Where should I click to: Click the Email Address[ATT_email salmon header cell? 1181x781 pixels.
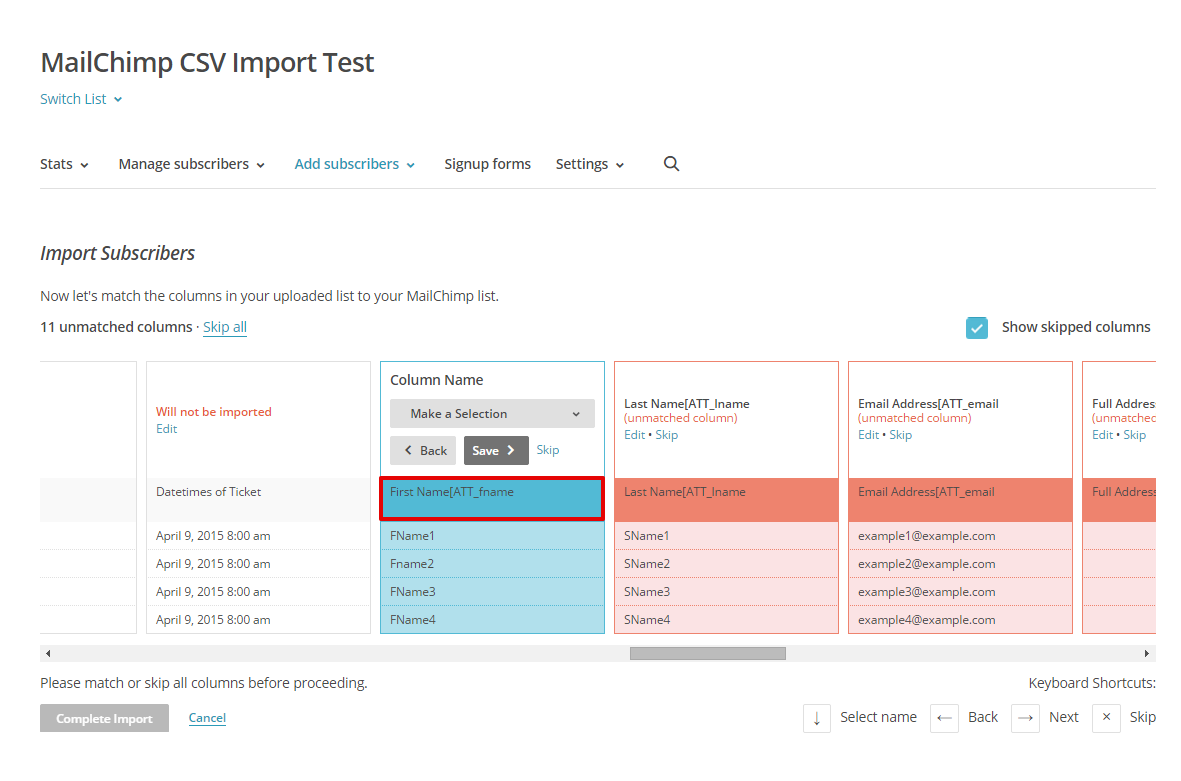pos(960,499)
